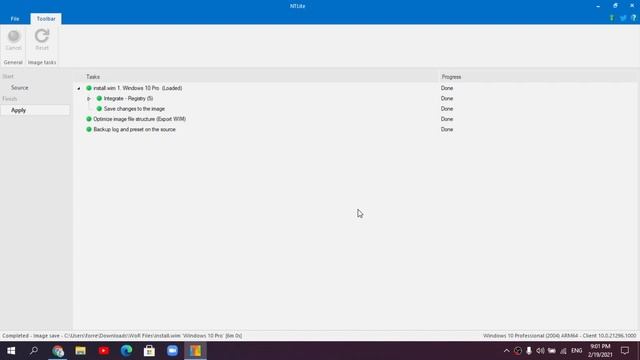Select Source in the left sidebar

[x=20, y=88]
